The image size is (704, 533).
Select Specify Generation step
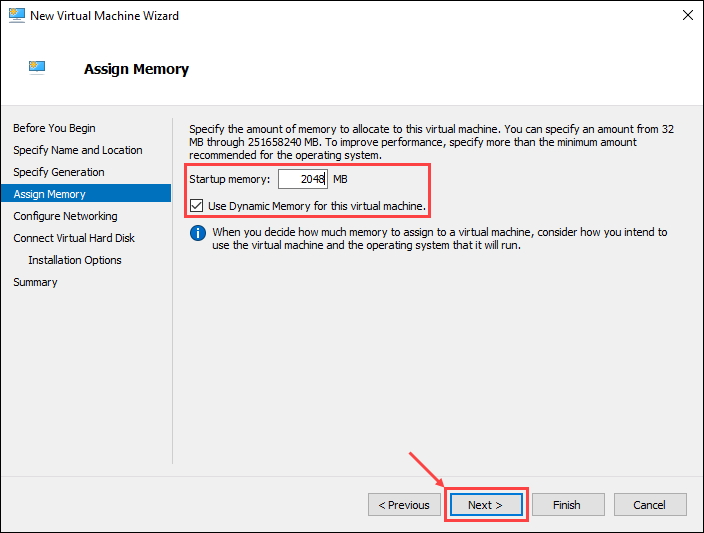tap(59, 172)
